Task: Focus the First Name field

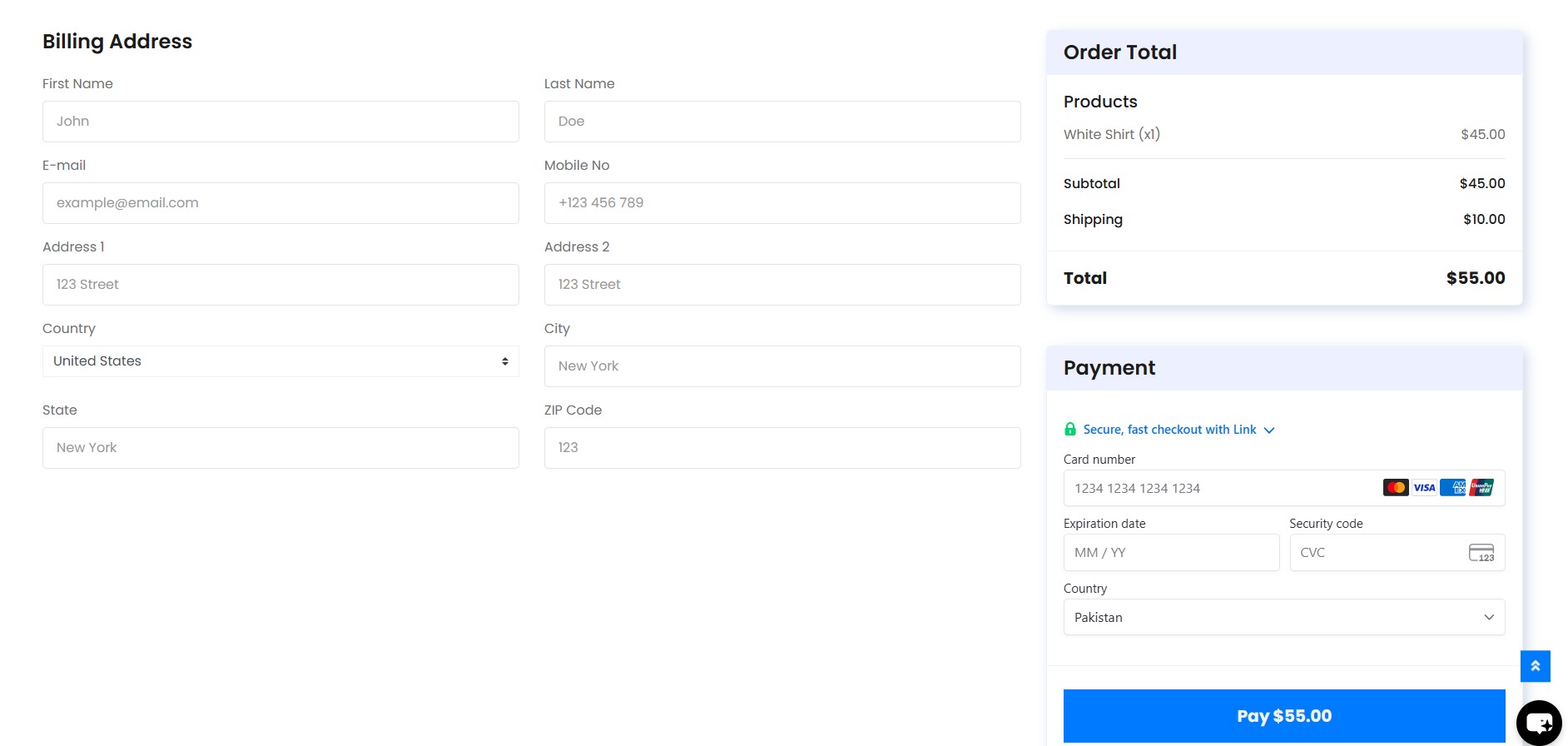Action: point(280,122)
